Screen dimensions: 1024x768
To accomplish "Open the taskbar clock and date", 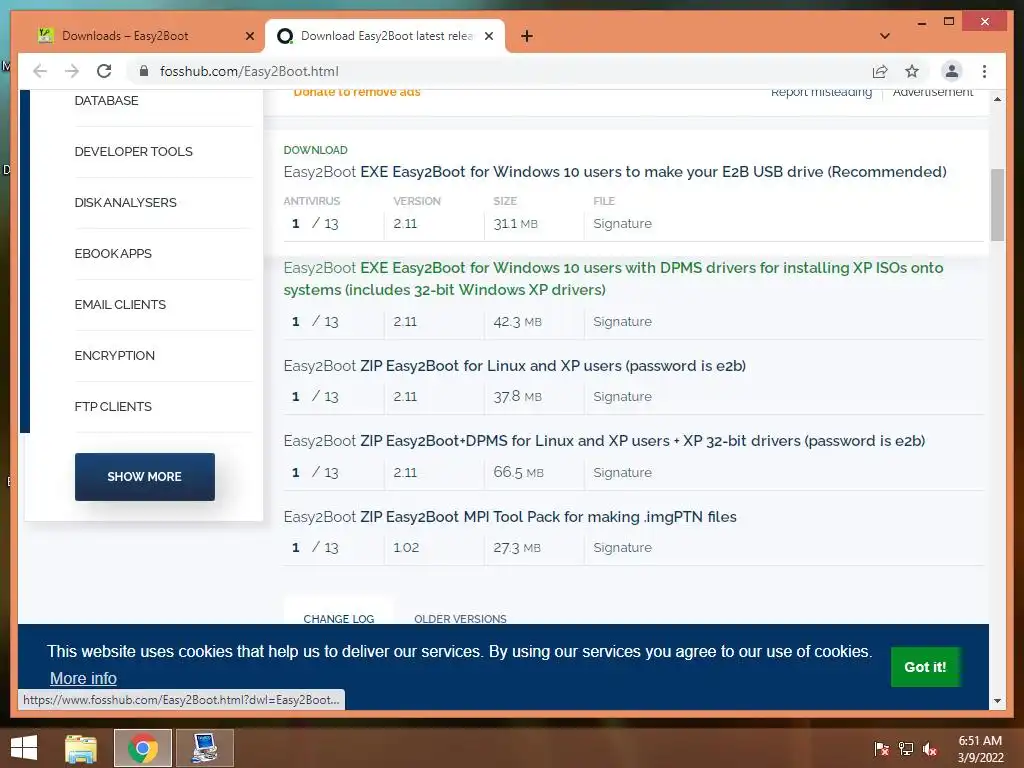I will point(980,749).
